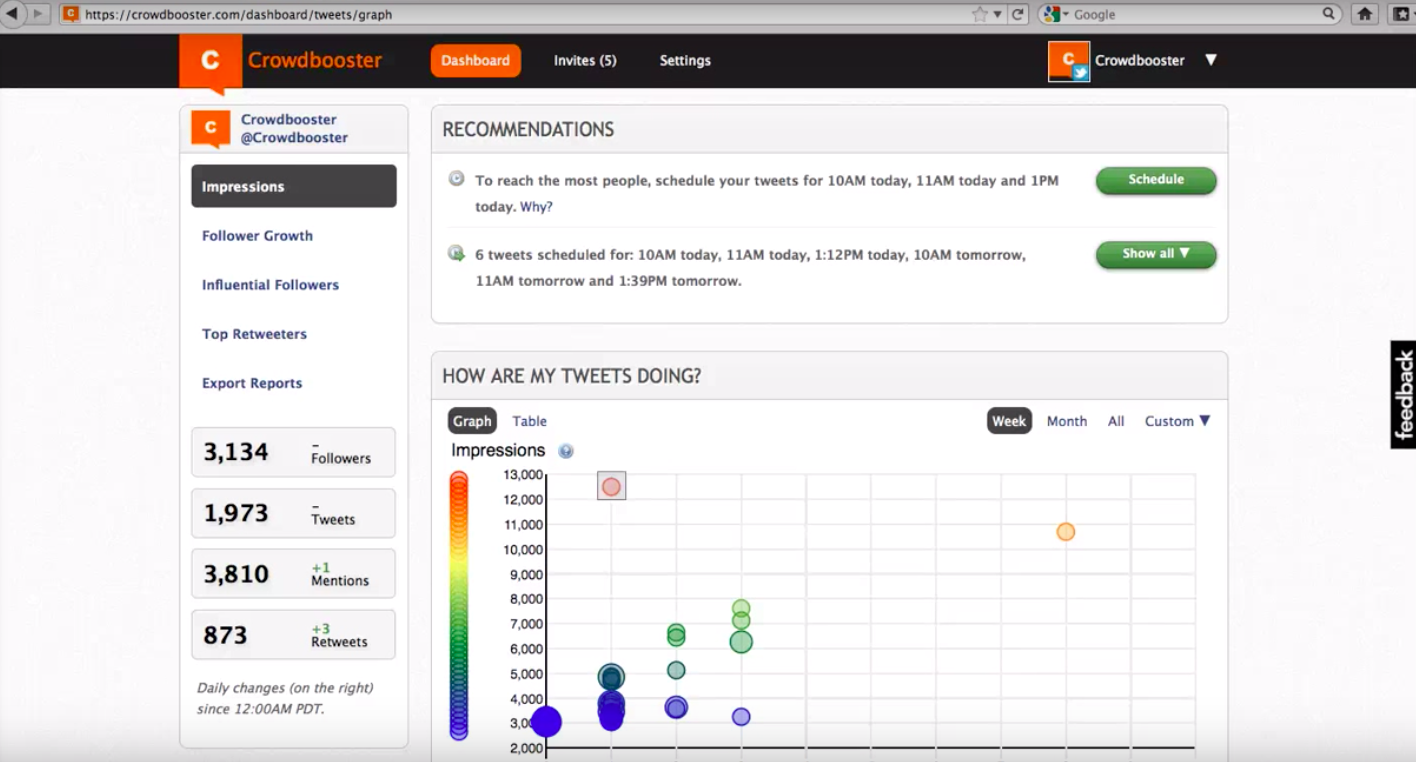Viewport: 1416px width, 762px height.
Task: Click the Impressions help question mark icon
Action: point(566,451)
